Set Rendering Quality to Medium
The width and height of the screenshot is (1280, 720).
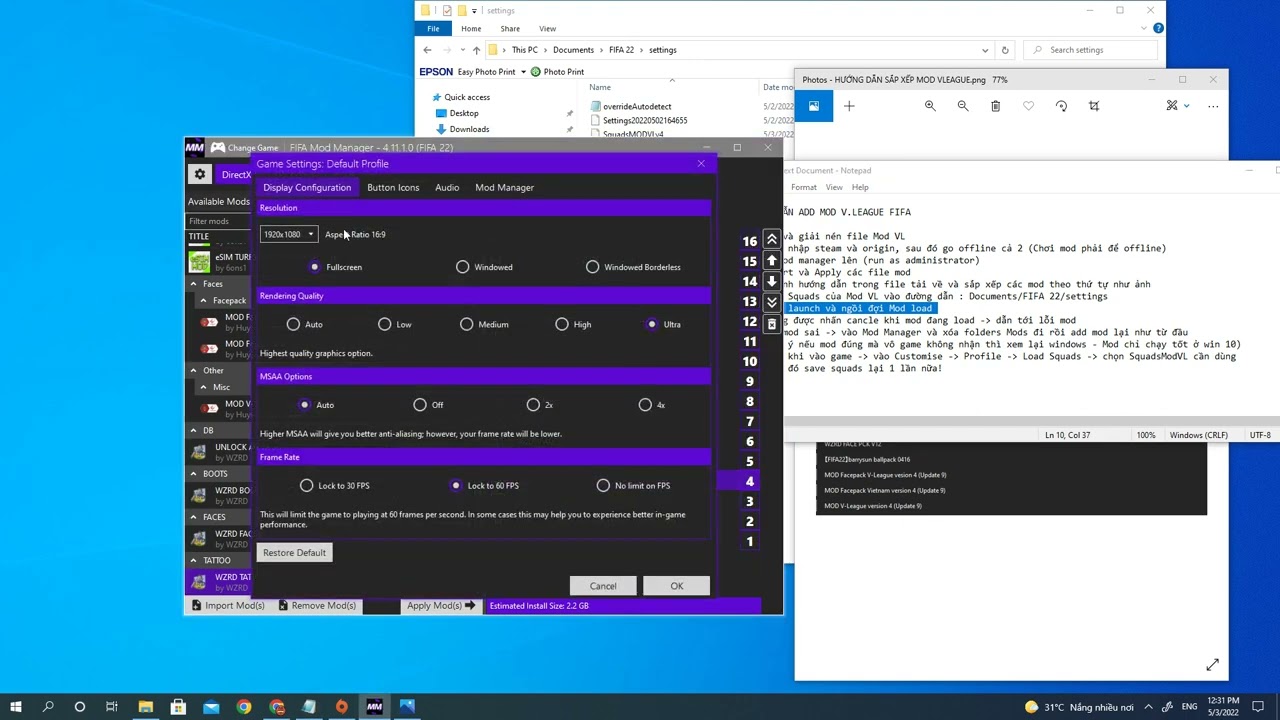coord(485,324)
